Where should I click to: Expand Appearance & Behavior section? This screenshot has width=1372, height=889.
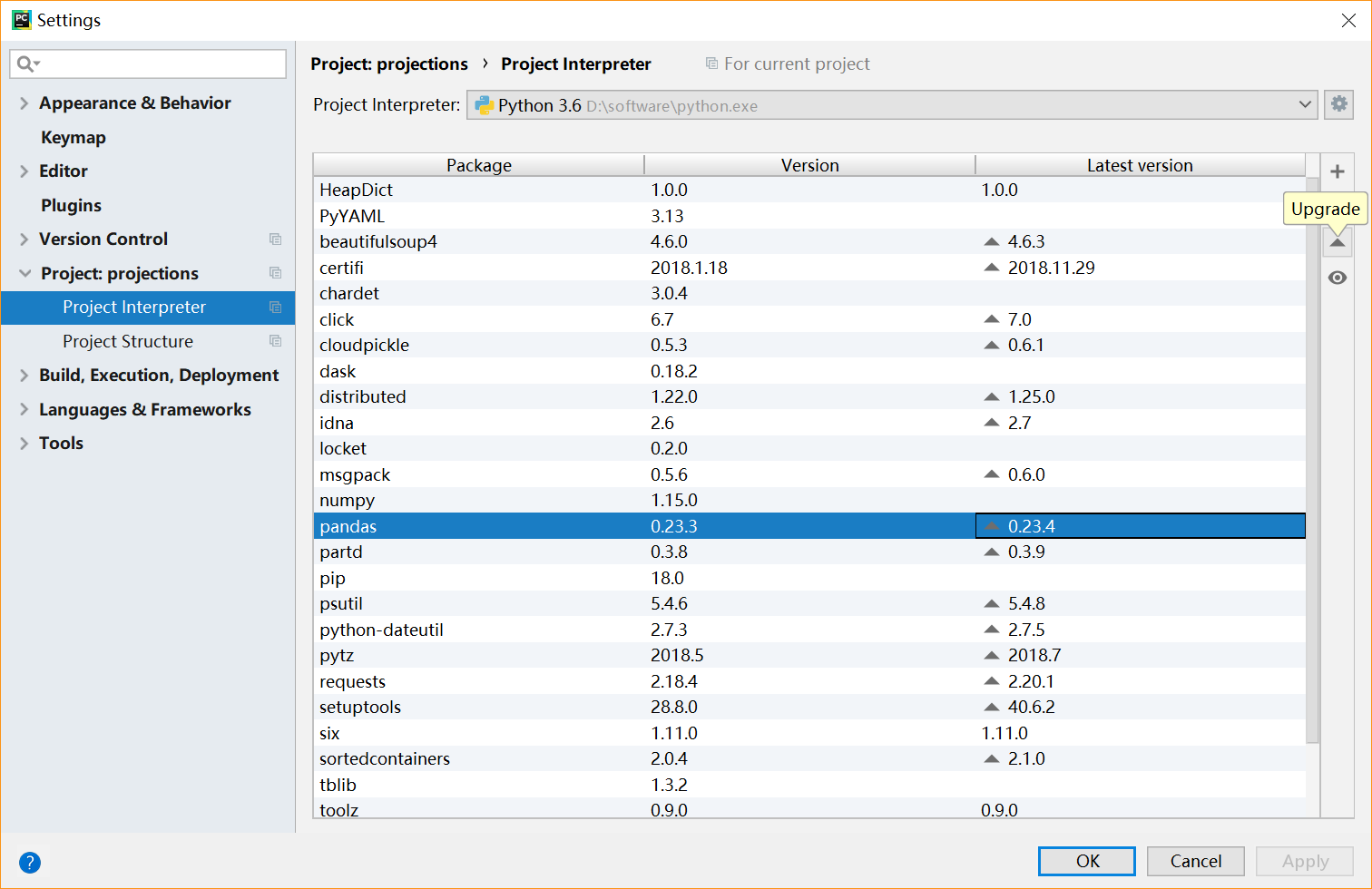tap(24, 103)
